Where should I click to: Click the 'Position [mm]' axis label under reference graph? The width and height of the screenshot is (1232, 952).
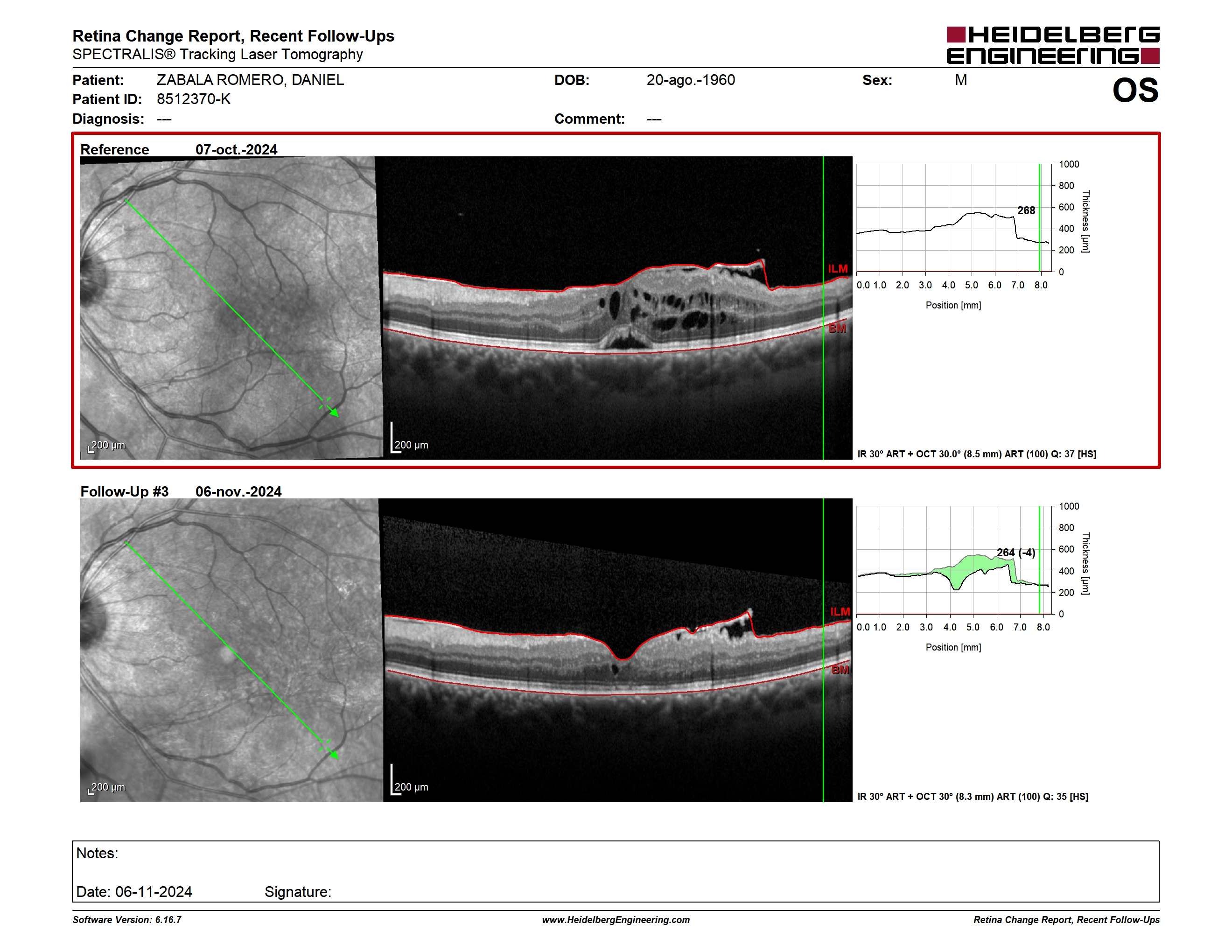[953, 305]
